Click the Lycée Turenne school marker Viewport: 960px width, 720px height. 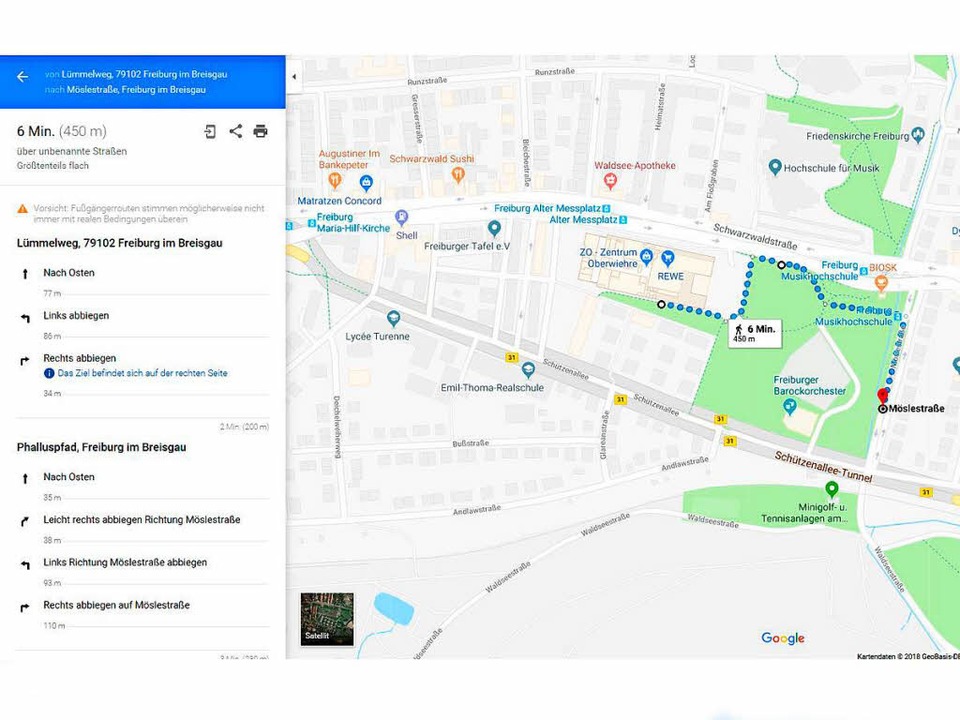[x=393, y=318]
